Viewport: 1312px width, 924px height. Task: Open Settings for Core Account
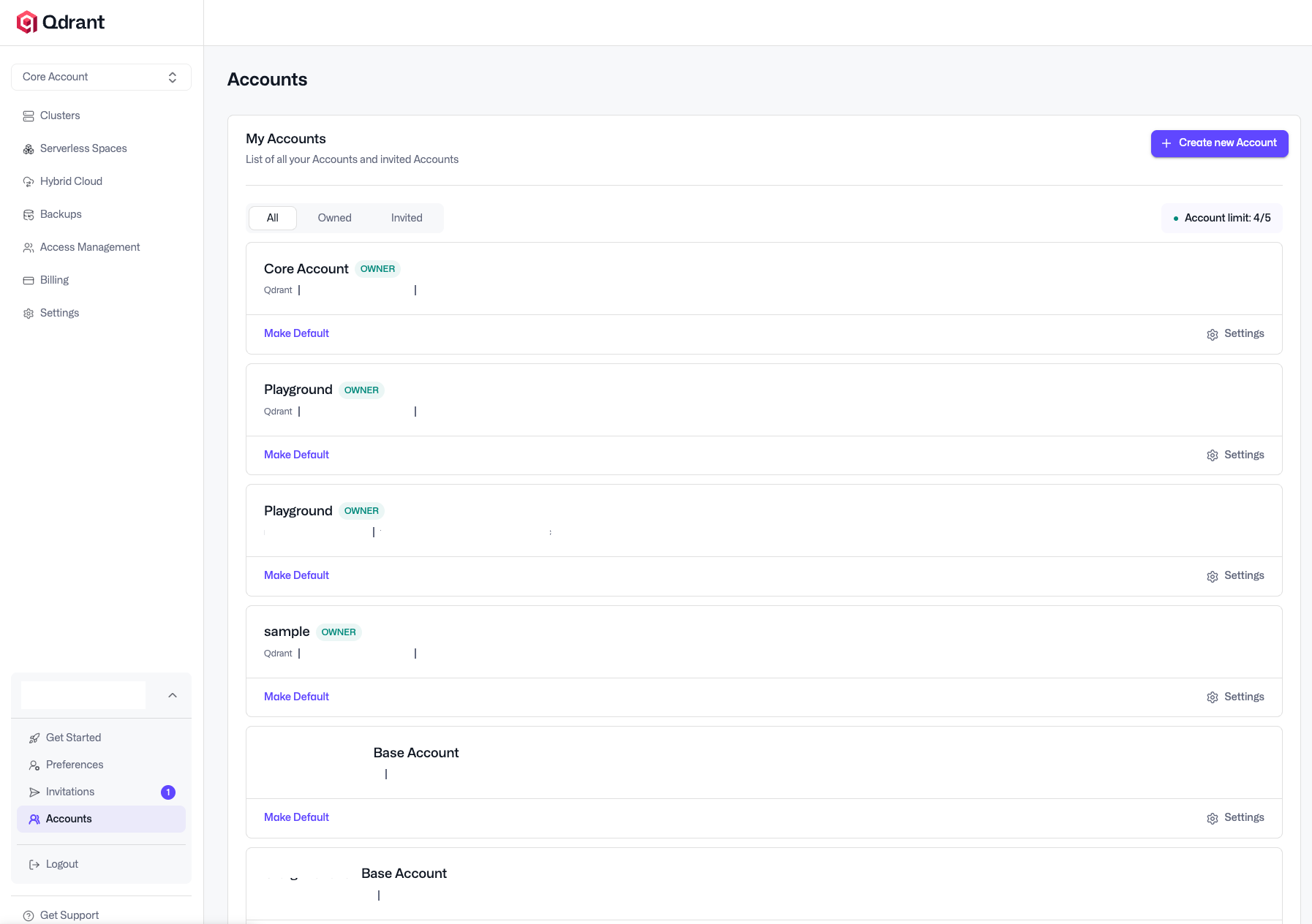coord(1235,333)
